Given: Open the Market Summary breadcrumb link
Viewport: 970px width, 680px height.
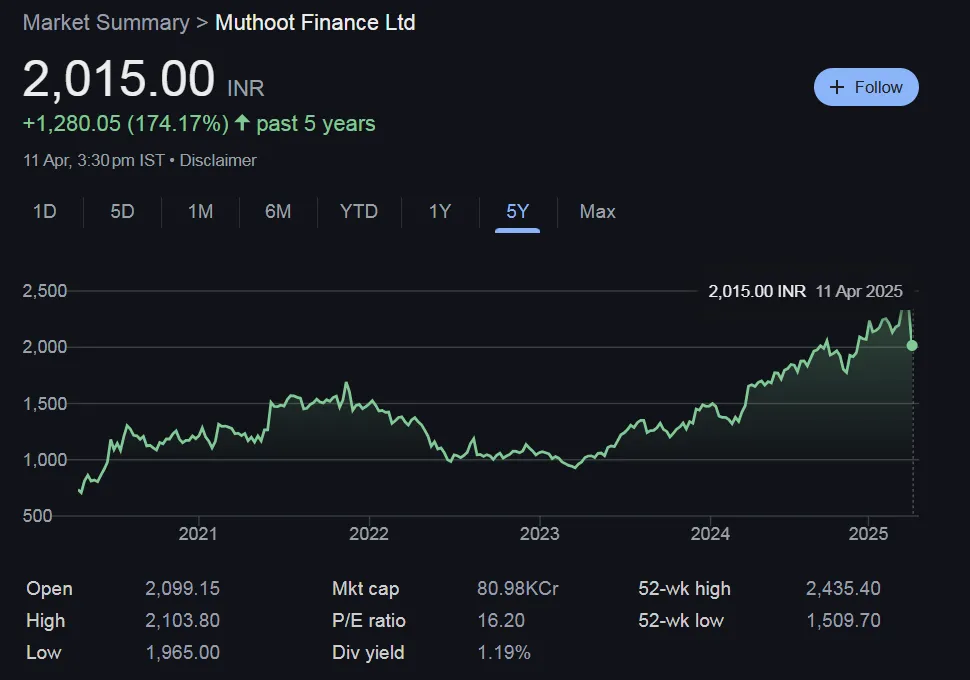Looking at the screenshot, I should (106, 23).
